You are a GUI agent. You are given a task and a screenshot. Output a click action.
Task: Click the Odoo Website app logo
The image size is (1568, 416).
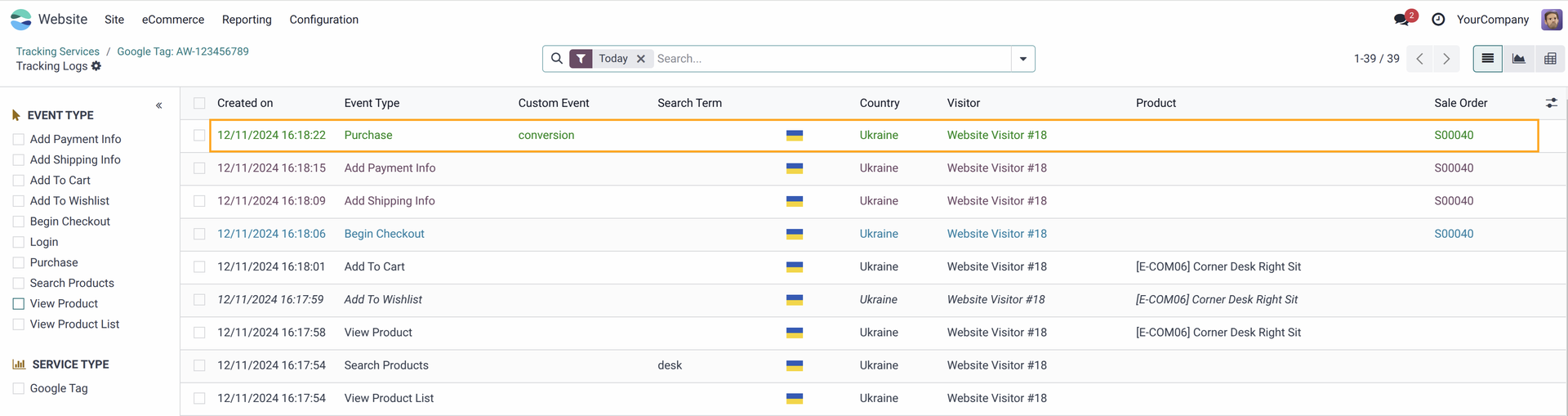tap(20, 19)
